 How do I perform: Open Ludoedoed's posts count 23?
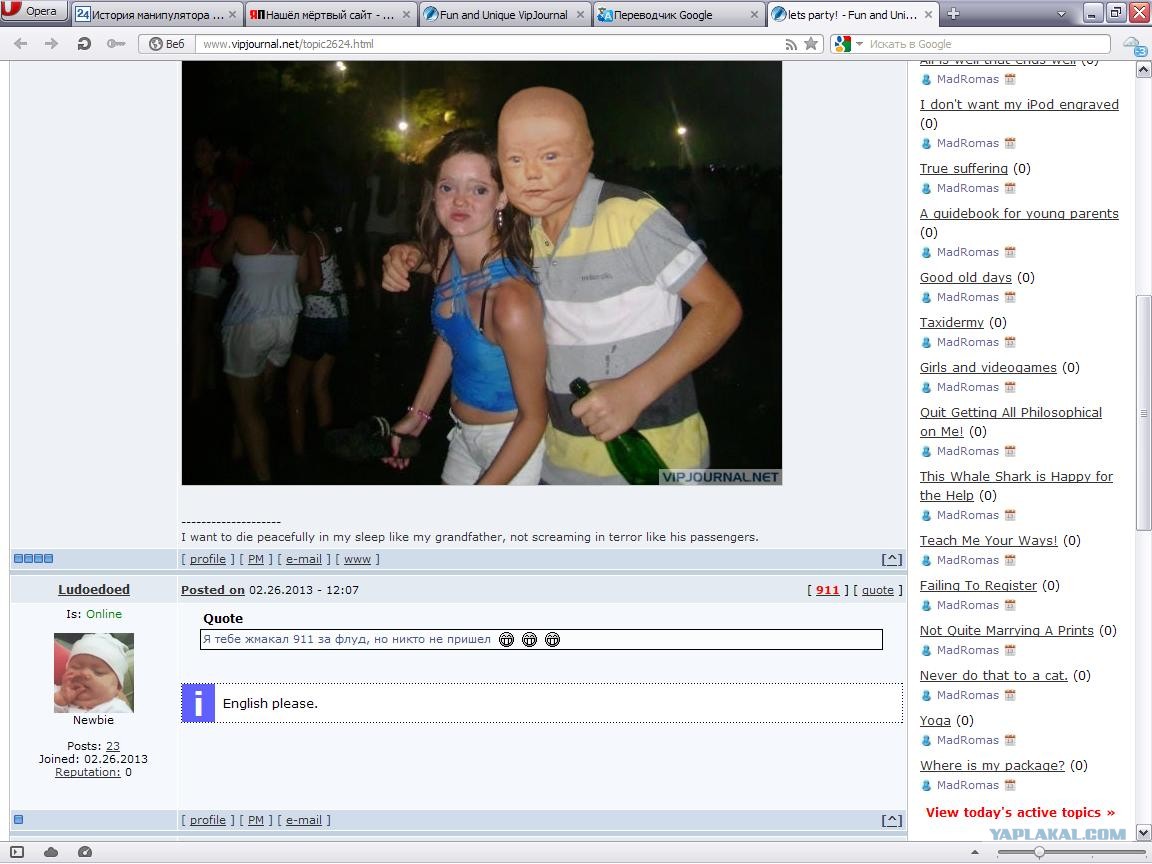[112, 746]
